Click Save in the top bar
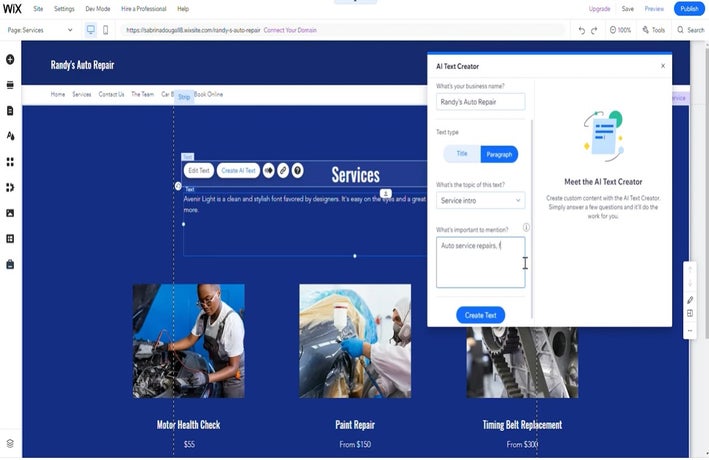Viewport: 709px width, 460px height. pos(628,9)
